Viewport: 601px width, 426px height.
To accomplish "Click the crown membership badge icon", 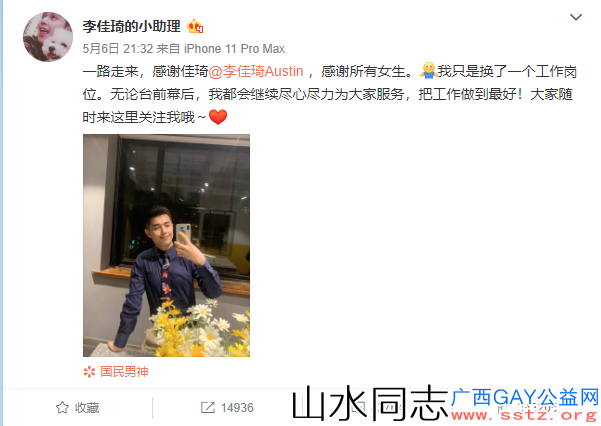I will (x=195, y=26).
